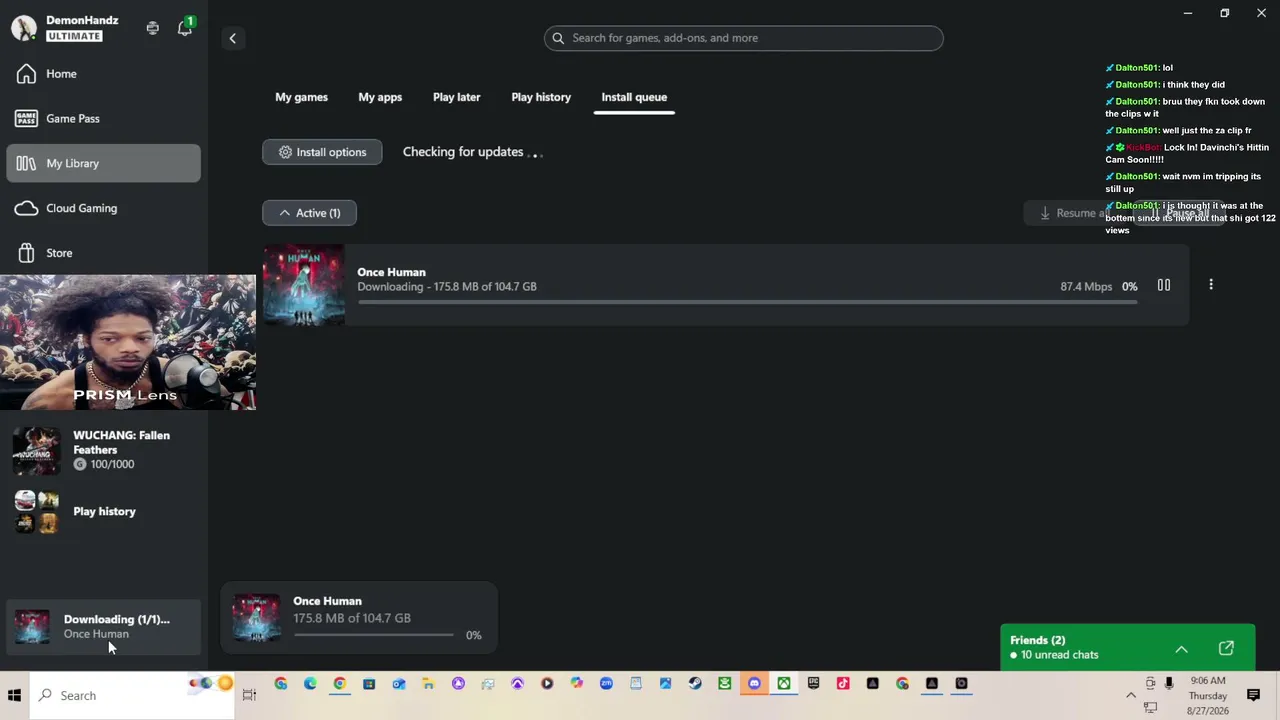Image resolution: width=1280 pixels, height=720 pixels.
Task: Click the Home house icon
Action: pyautogui.click(x=26, y=74)
